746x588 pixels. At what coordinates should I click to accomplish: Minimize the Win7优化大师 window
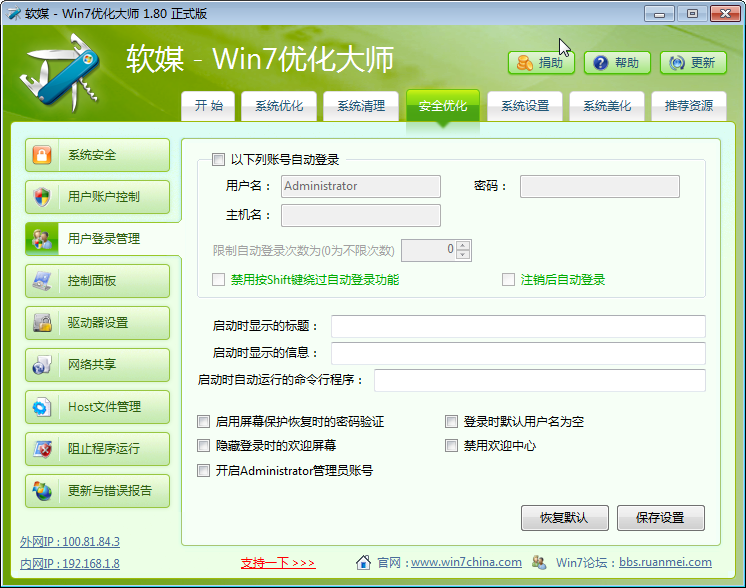[659, 14]
